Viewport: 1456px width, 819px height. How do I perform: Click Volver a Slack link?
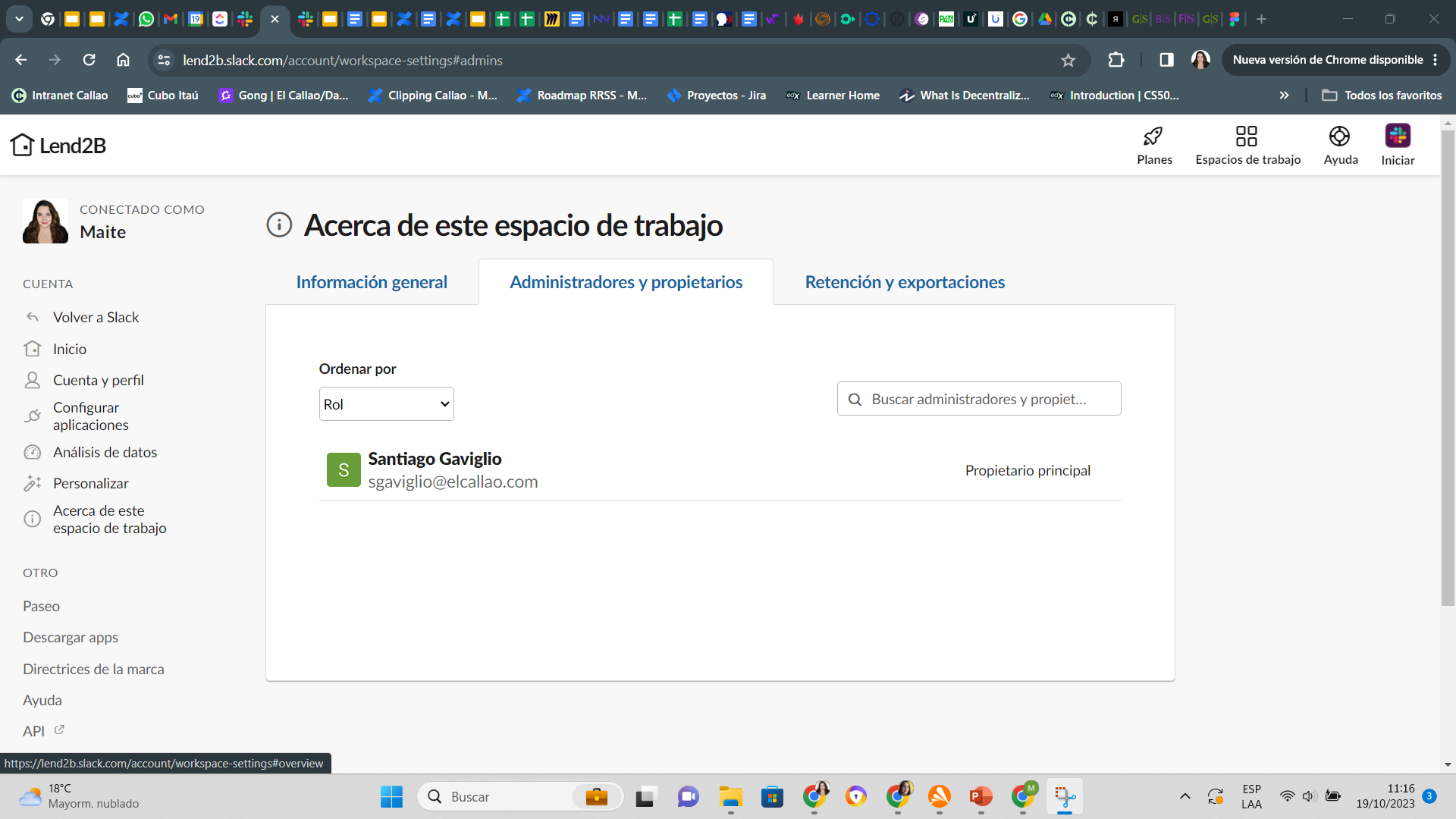click(x=96, y=318)
